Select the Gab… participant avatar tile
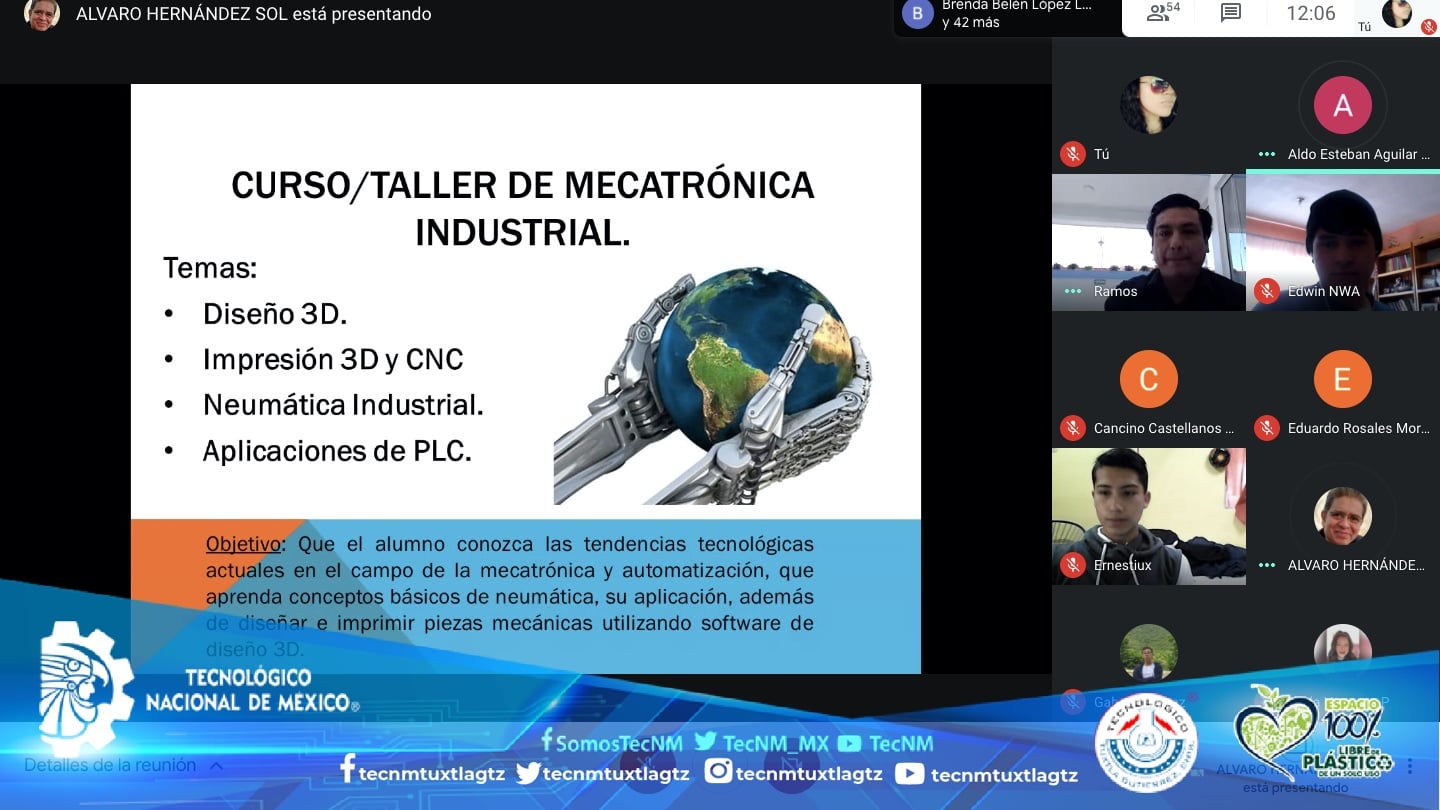This screenshot has height=810, width=1440. pos(1149,652)
